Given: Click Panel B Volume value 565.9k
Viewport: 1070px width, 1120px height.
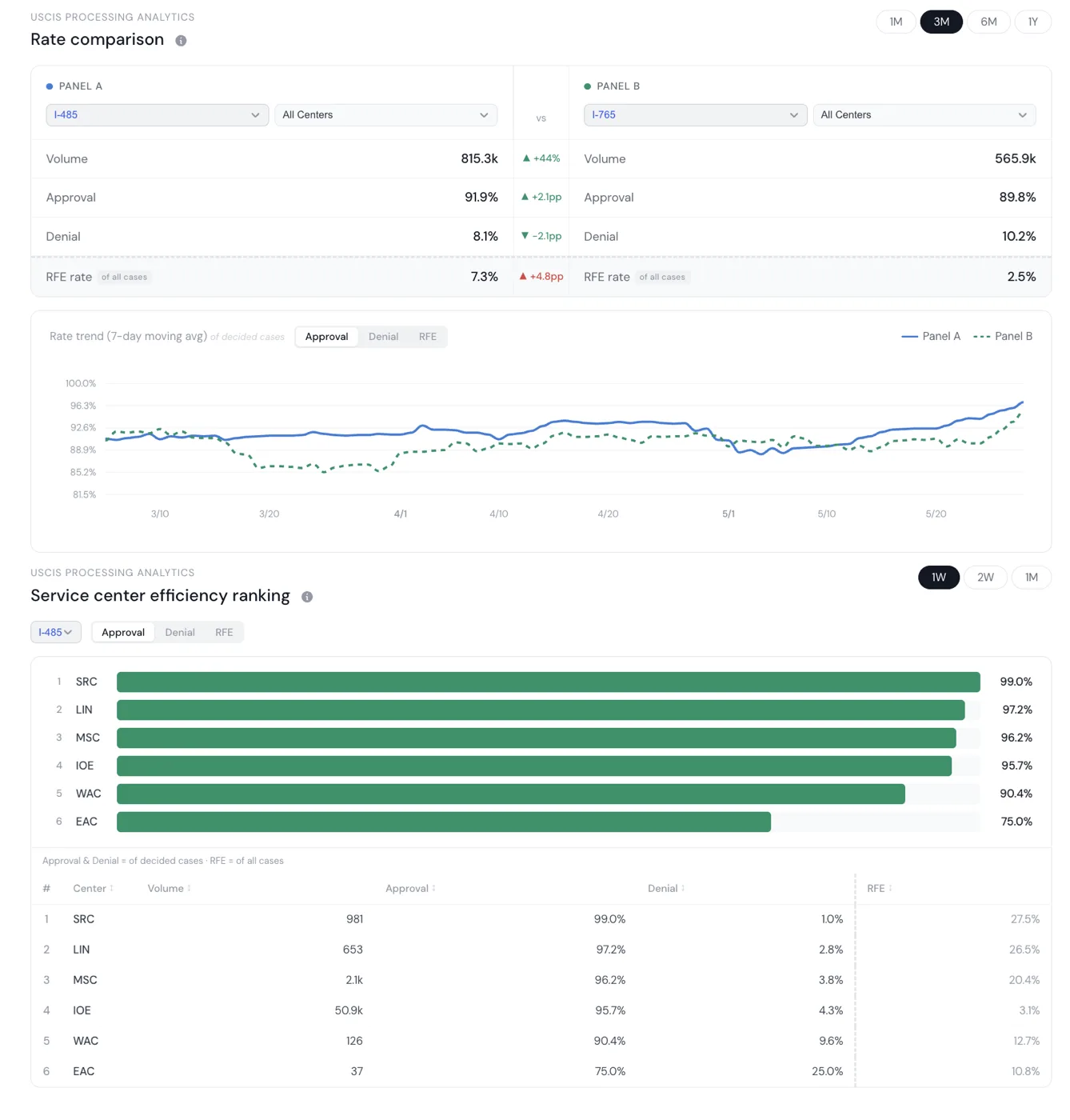Looking at the screenshot, I should coord(1016,159).
